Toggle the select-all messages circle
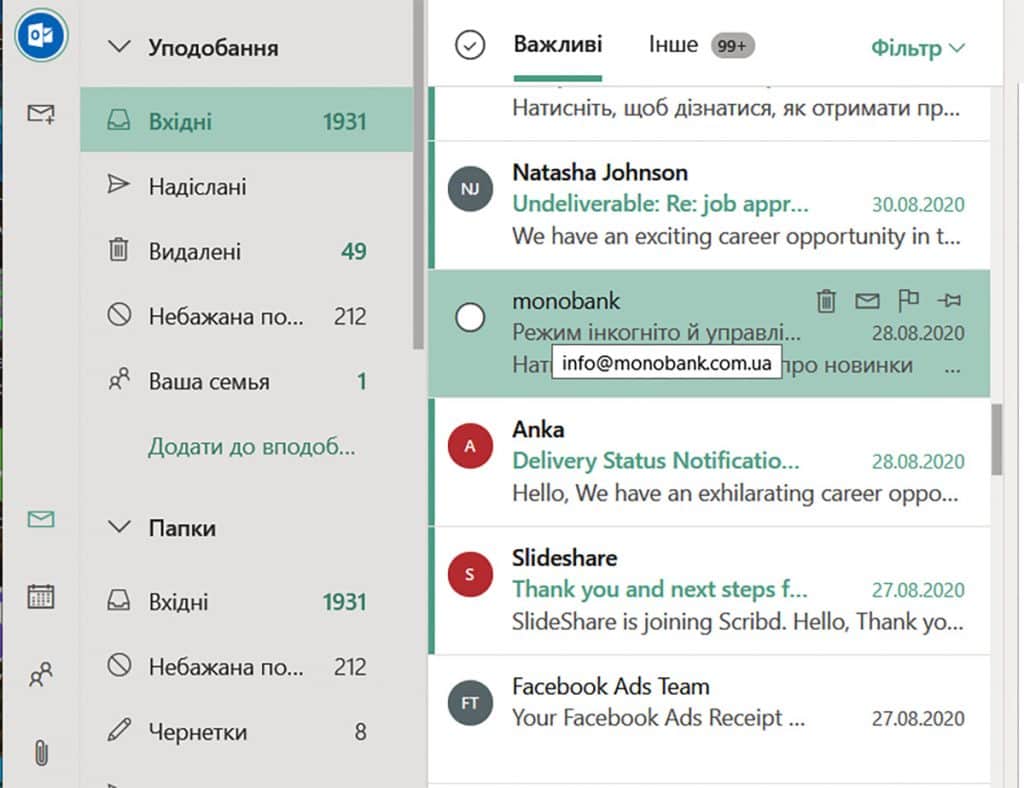 (469, 46)
